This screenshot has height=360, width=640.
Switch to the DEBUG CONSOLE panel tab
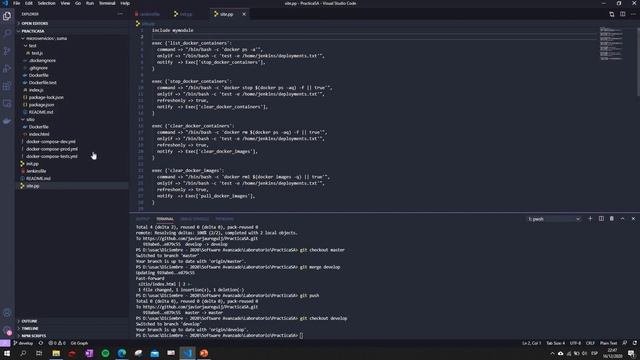point(195,219)
